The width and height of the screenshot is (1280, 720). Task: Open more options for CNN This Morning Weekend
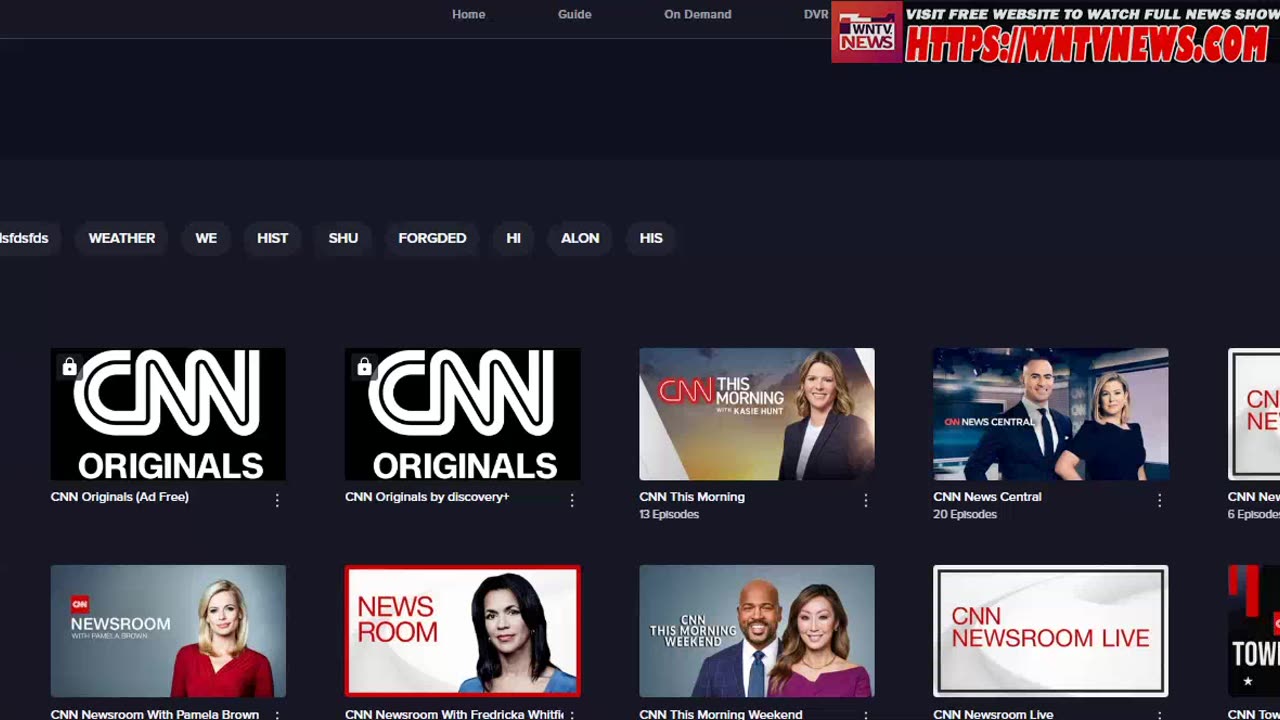coord(866,715)
